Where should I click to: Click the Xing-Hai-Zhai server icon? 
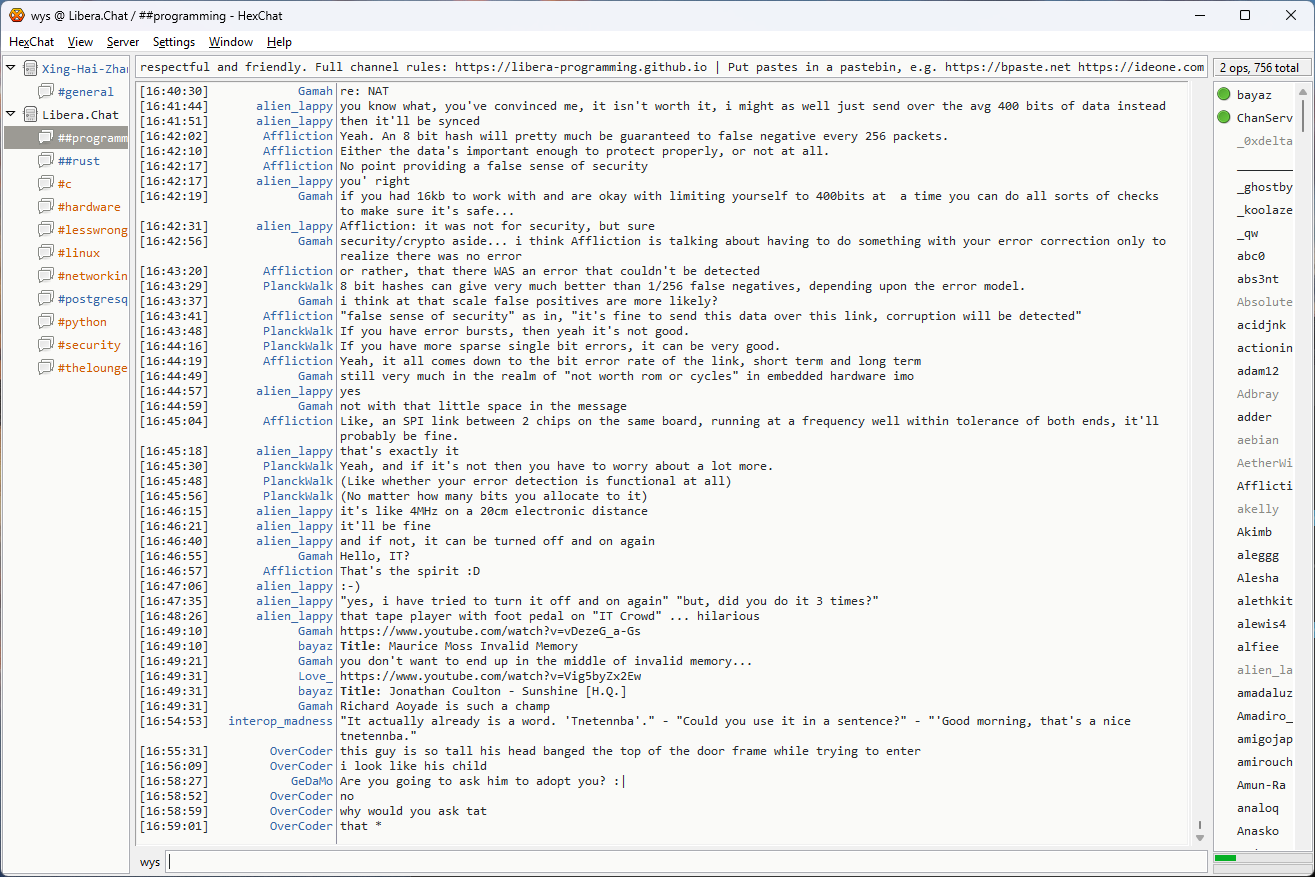coord(30,69)
